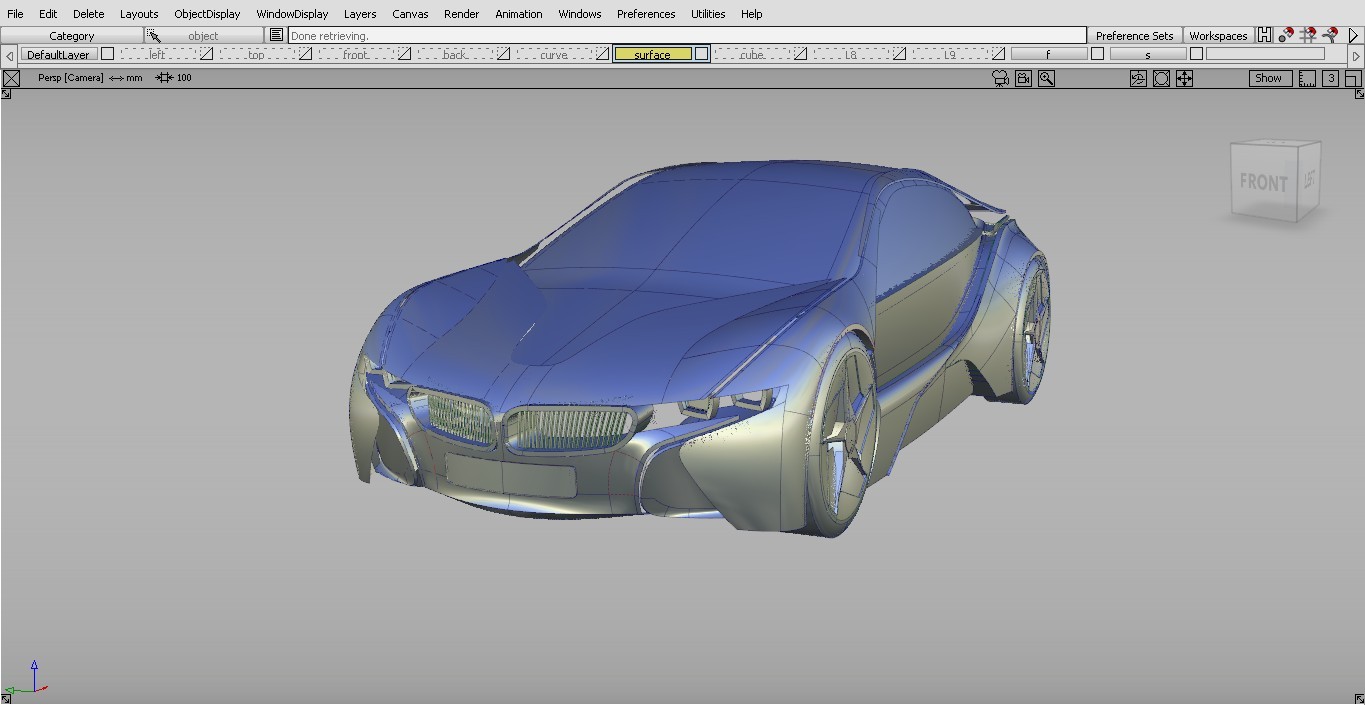Screen dimensions: 1365x705
Task: Open the Preferences menu
Action: pos(646,14)
